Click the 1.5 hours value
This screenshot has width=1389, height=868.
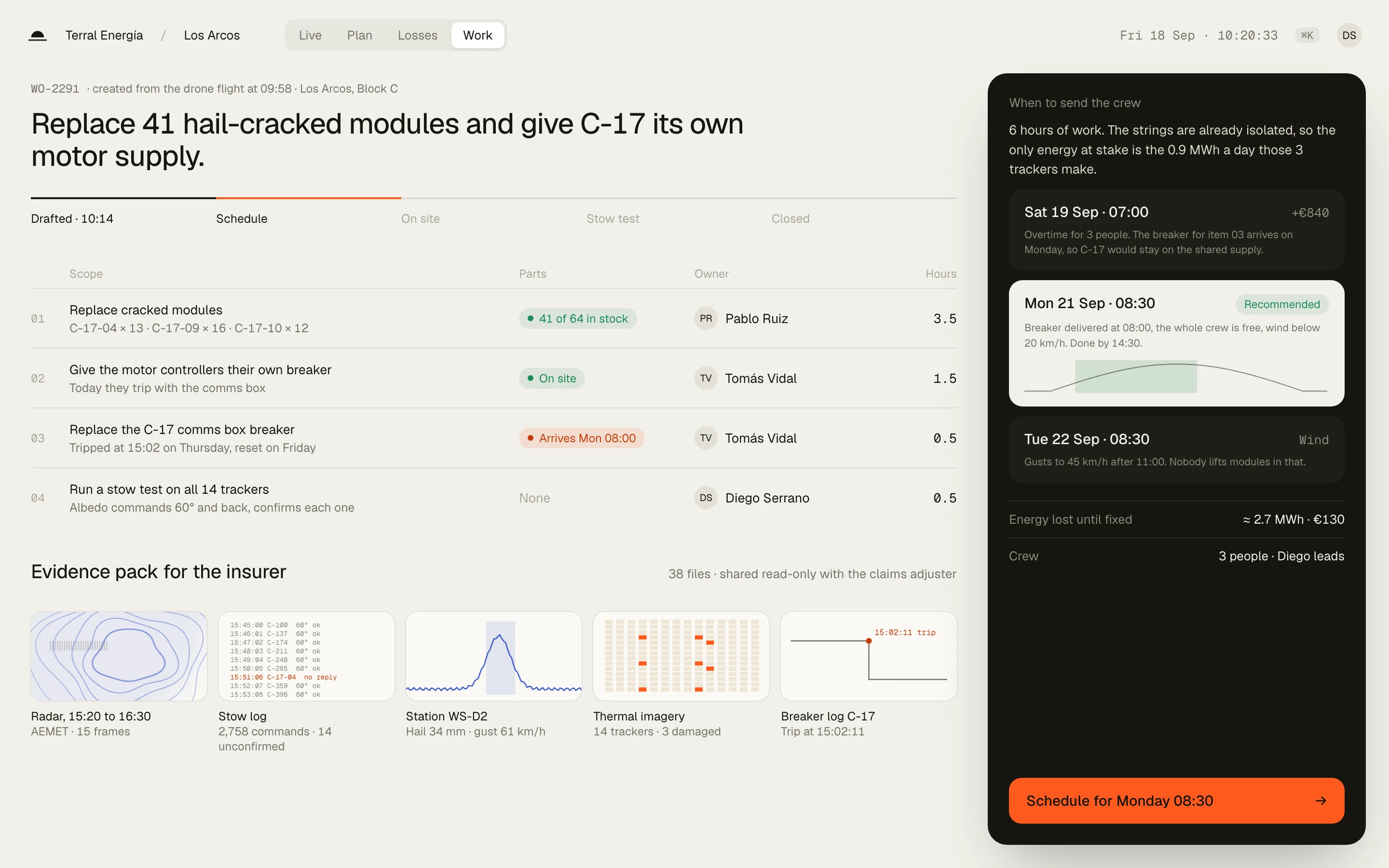[944, 379]
